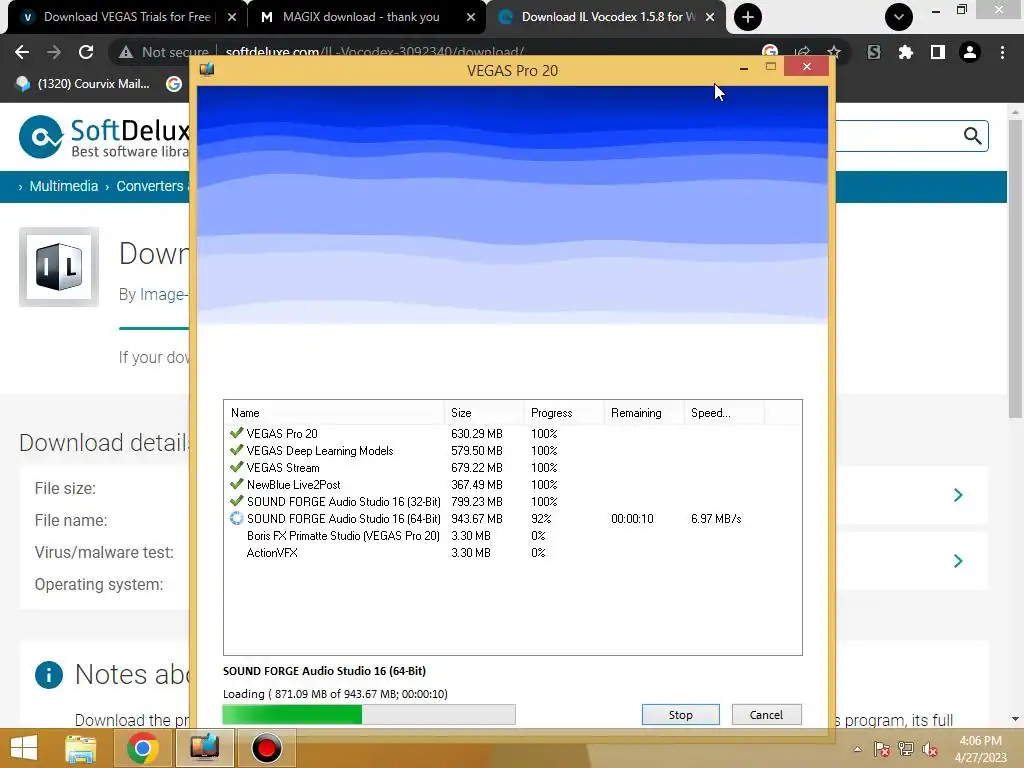Switch to Download IL Vocodex tab
This screenshot has height=768, width=1024.
point(607,17)
